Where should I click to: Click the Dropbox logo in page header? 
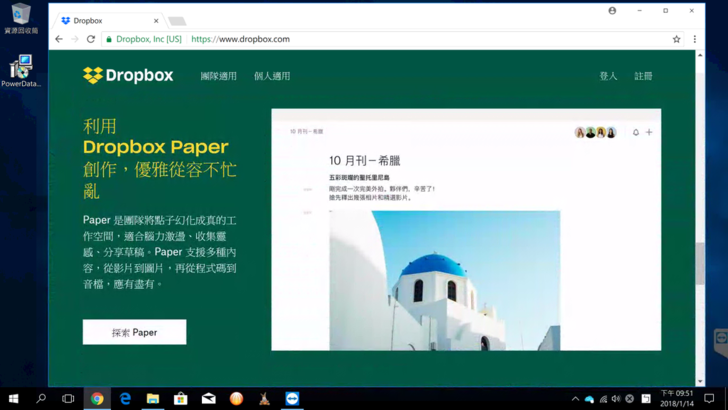(x=128, y=75)
